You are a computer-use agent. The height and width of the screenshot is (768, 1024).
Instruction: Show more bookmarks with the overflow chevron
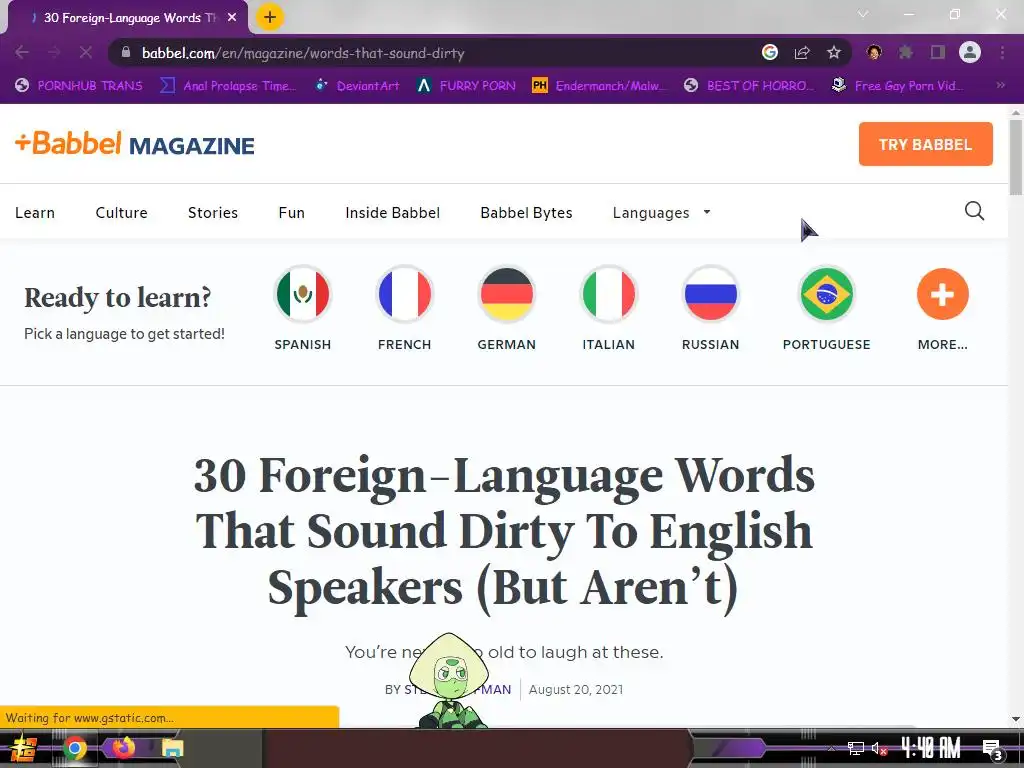pyautogui.click(x=1000, y=85)
